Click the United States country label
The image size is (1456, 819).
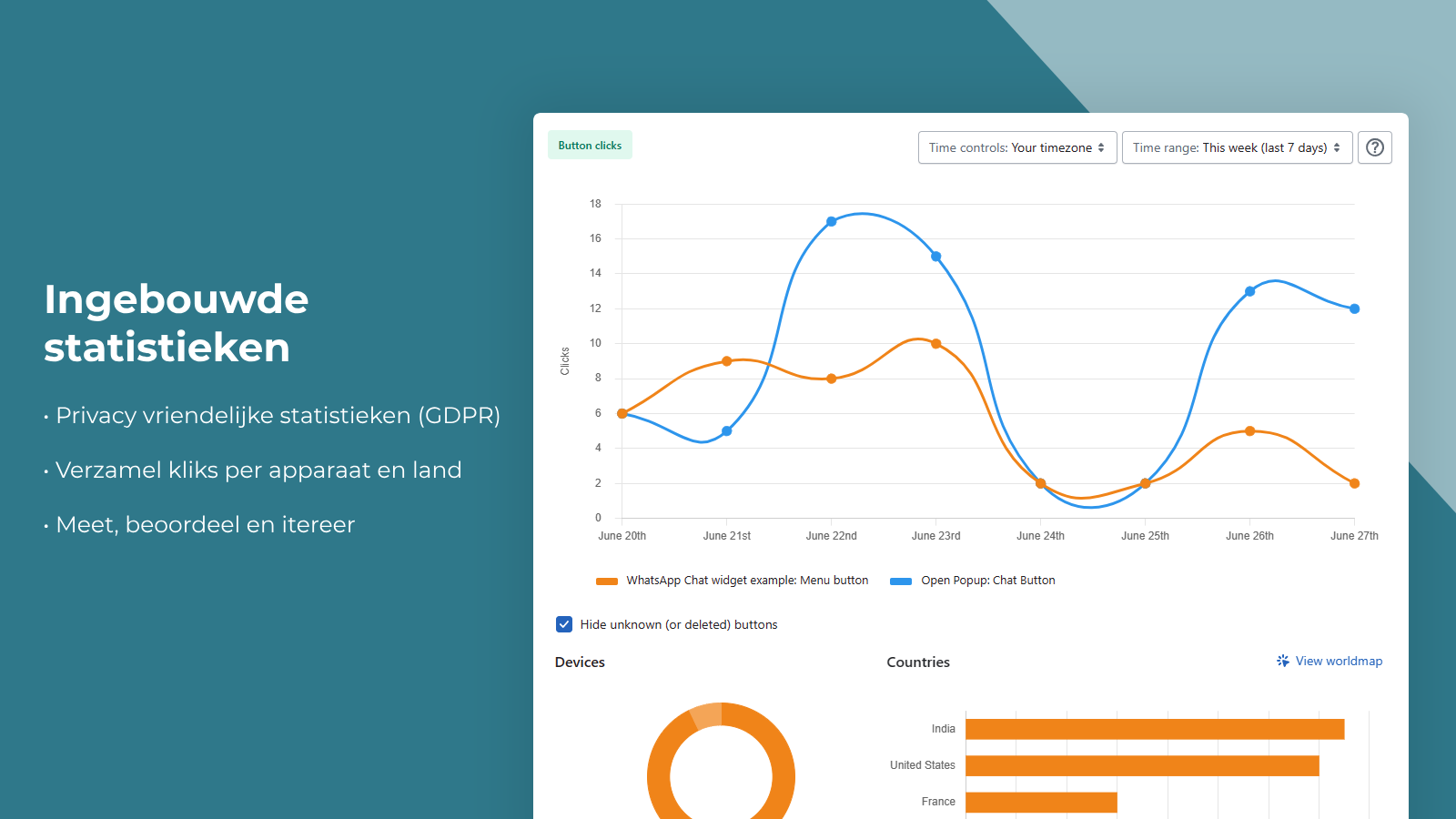tap(923, 765)
